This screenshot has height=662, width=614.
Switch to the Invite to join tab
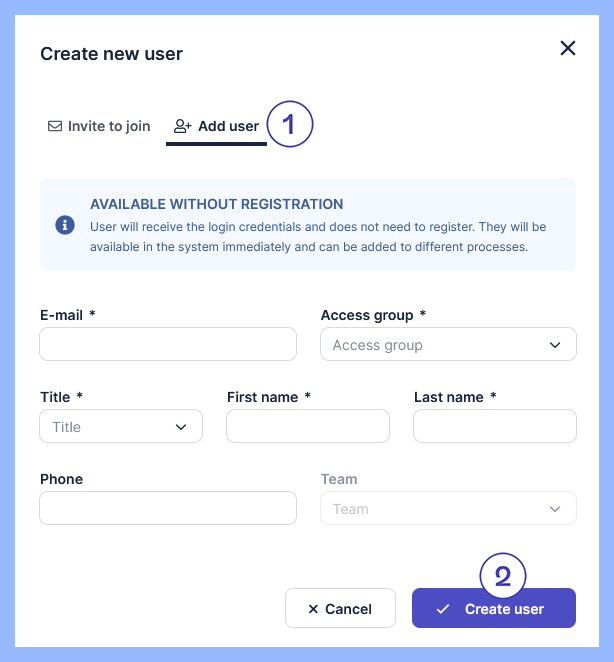point(99,127)
